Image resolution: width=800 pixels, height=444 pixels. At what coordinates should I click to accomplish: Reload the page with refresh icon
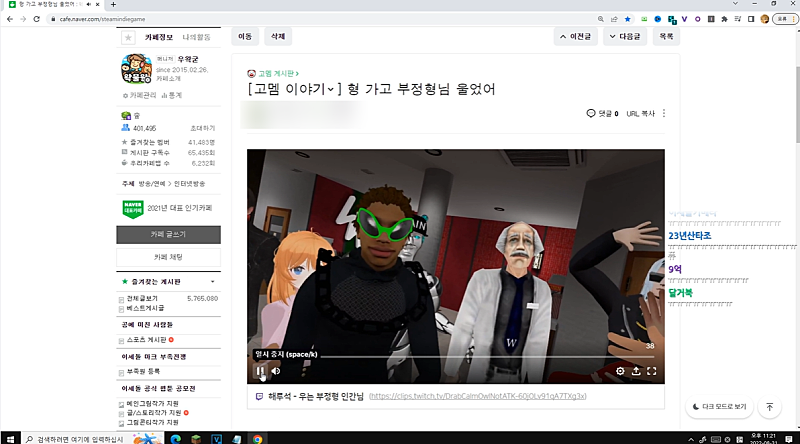click(36, 19)
